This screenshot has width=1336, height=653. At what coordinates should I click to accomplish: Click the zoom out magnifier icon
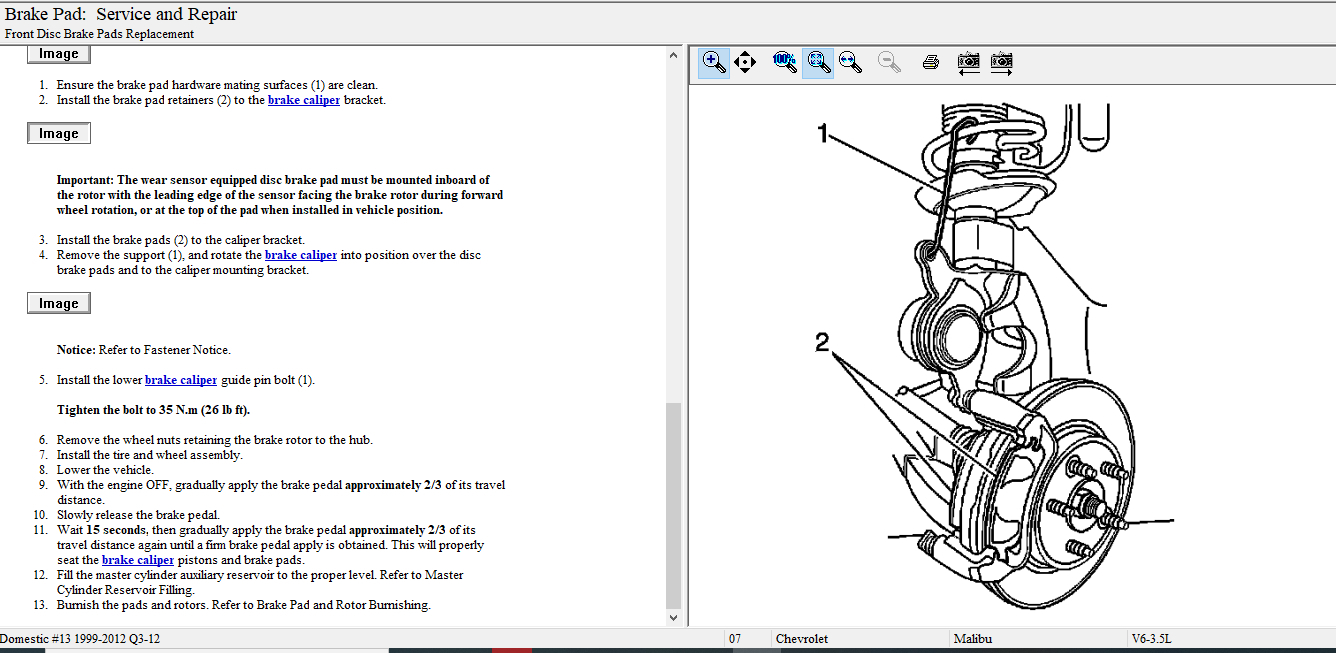[888, 62]
